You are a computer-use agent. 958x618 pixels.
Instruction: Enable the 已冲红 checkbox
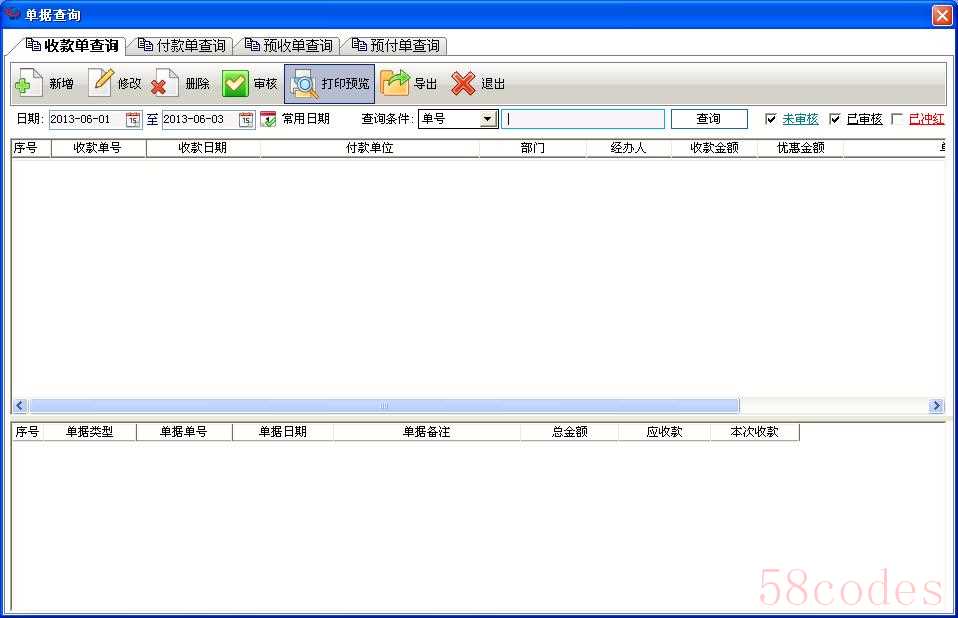(897, 119)
